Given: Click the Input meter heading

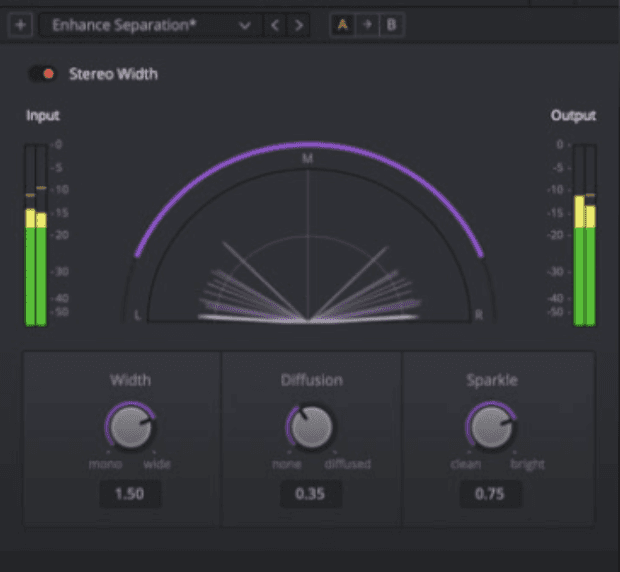Looking at the screenshot, I should [43, 116].
